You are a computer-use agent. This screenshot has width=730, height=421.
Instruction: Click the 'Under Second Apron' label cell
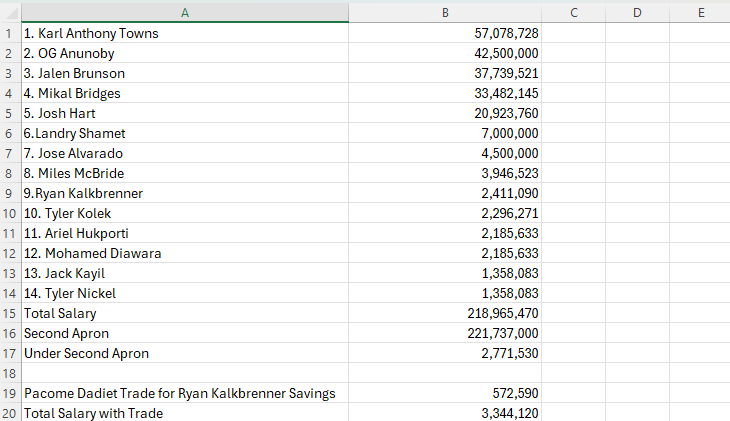click(185, 353)
